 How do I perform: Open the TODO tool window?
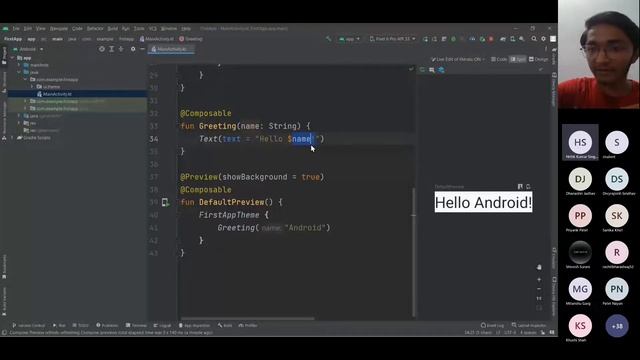coord(80,325)
